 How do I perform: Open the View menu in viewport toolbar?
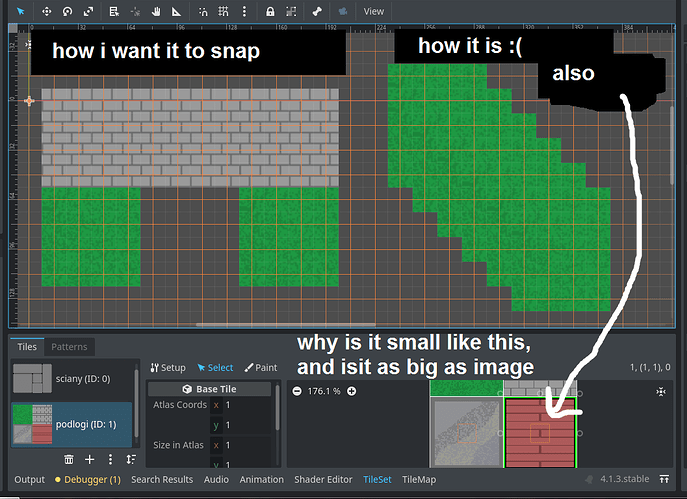(x=373, y=11)
